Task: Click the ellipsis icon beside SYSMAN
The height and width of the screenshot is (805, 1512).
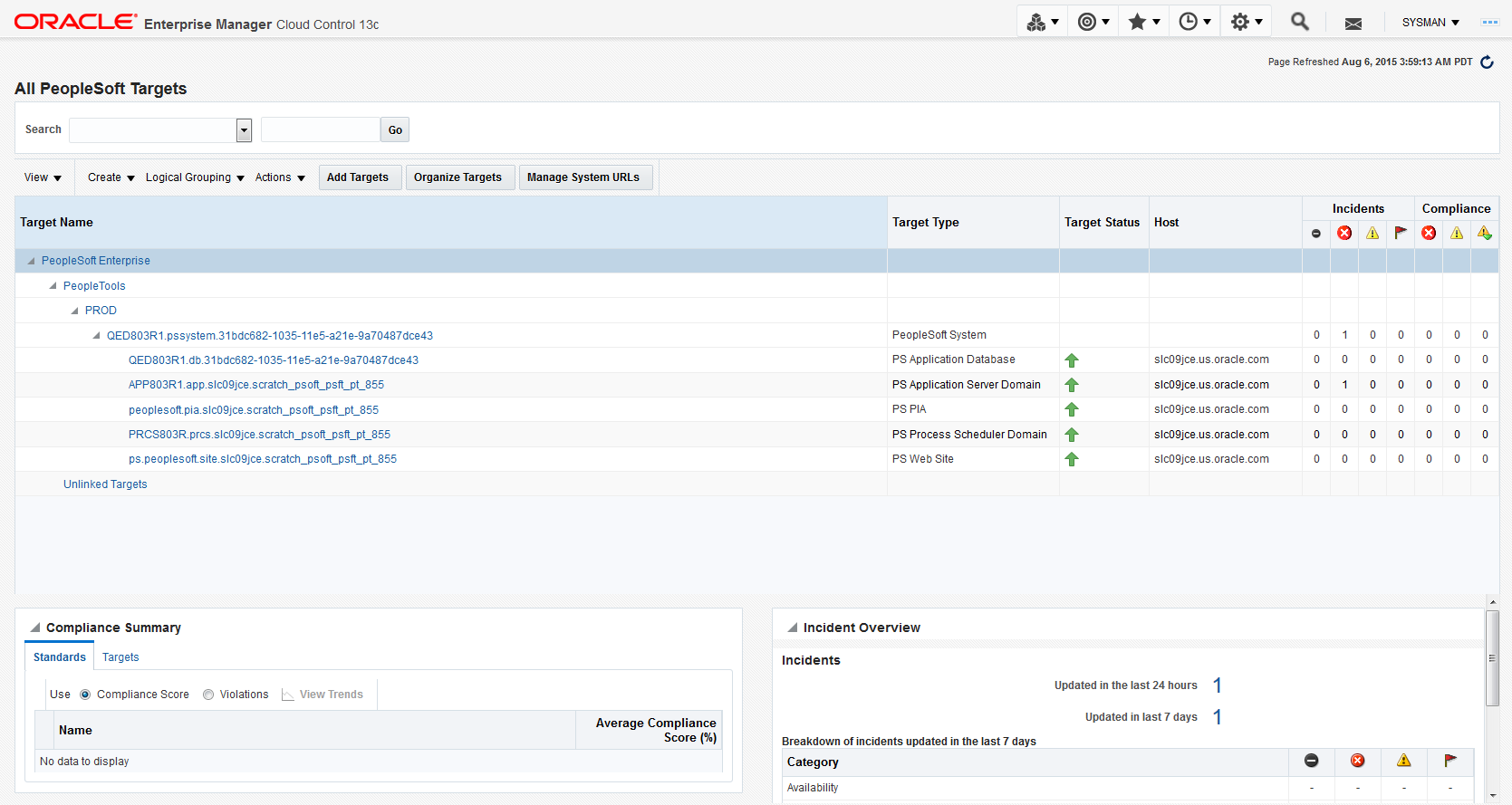Action: (x=1490, y=23)
